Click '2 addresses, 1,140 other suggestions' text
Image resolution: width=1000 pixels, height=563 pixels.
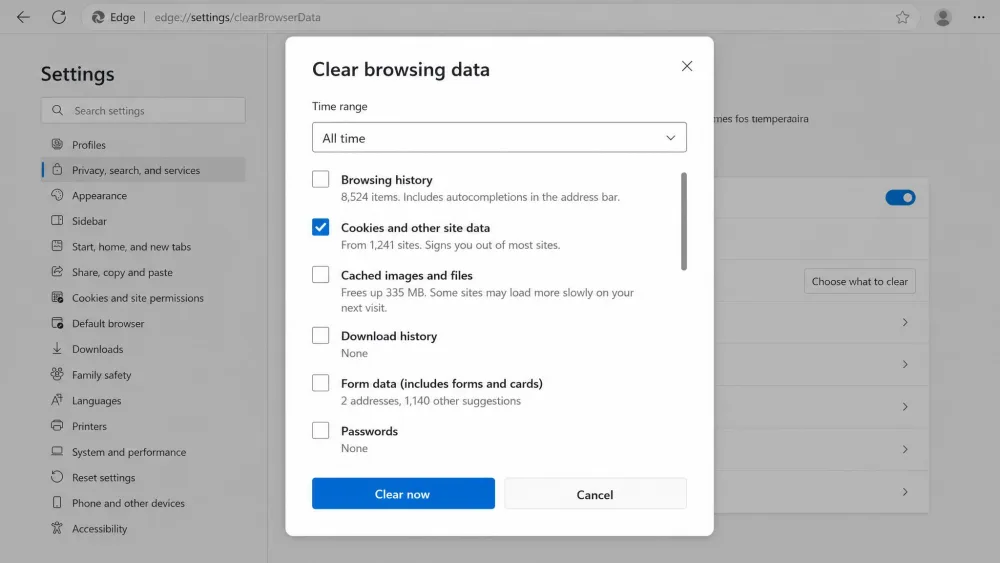[430, 400]
